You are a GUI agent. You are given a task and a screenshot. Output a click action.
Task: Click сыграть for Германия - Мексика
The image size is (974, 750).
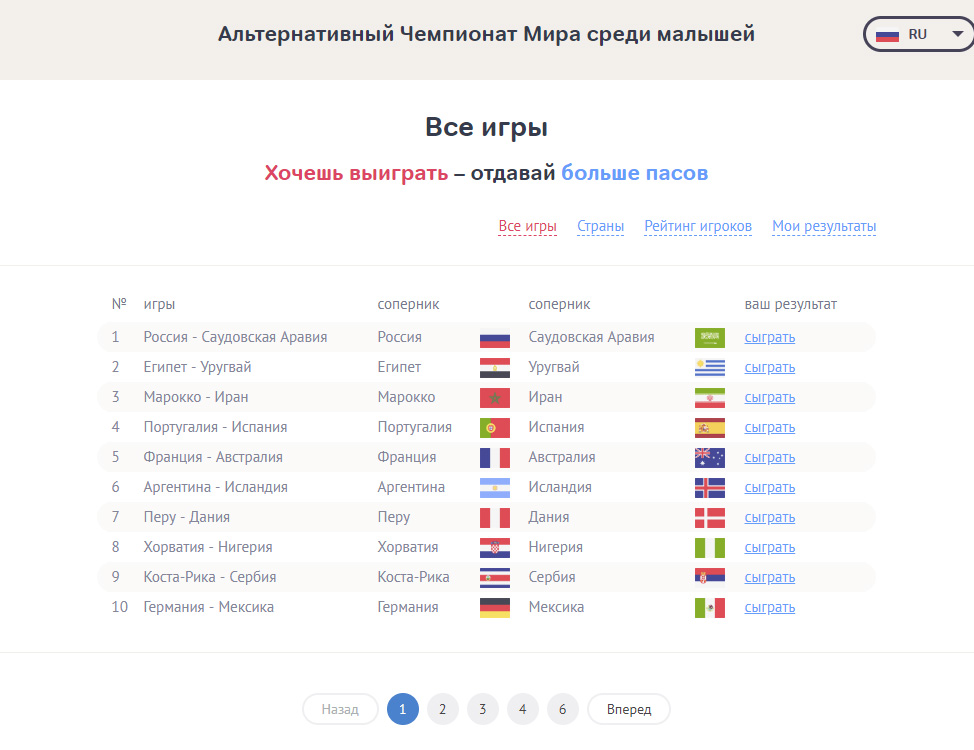pos(770,607)
